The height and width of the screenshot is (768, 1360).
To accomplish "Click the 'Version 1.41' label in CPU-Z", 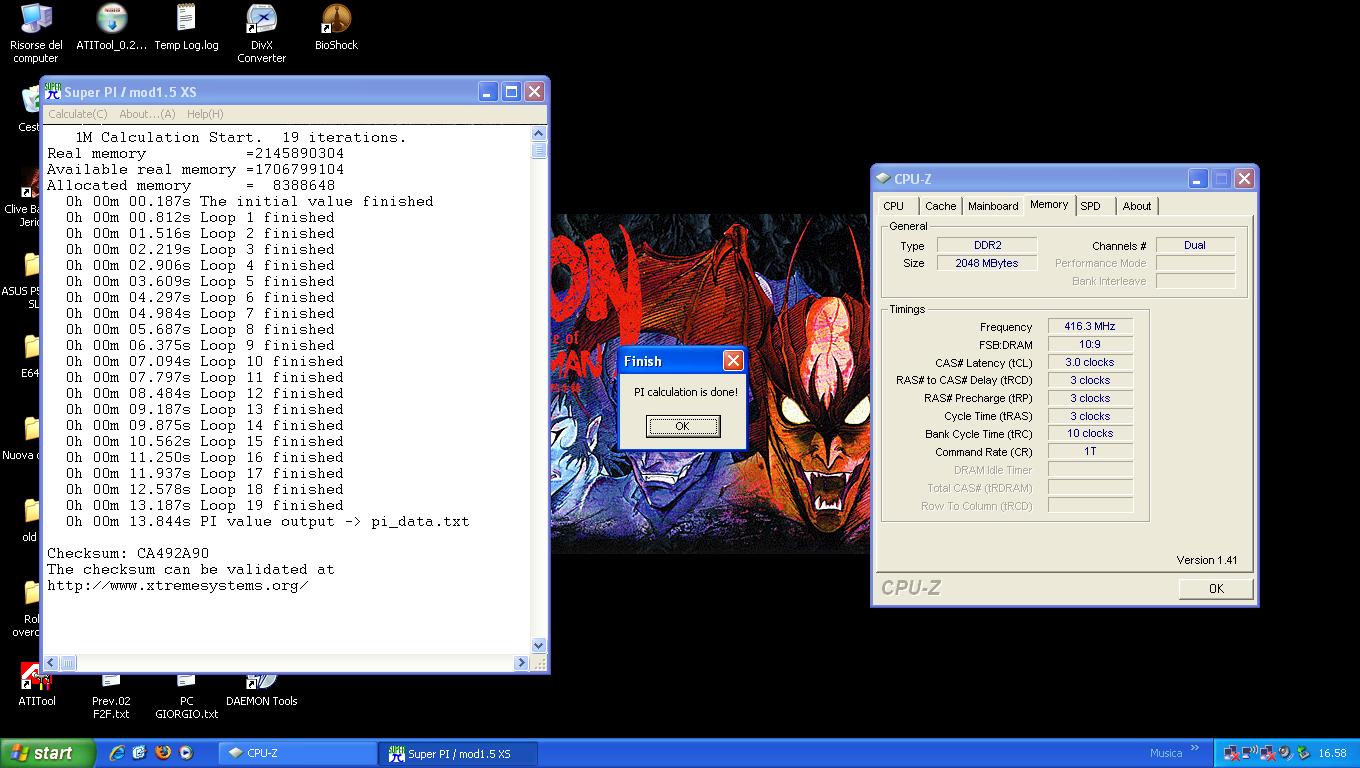I will (1207, 560).
